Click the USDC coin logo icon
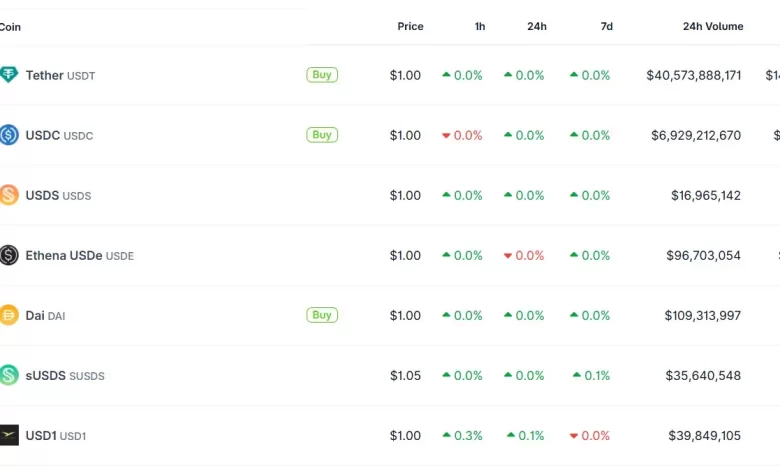The image size is (780, 470). point(8,135)
